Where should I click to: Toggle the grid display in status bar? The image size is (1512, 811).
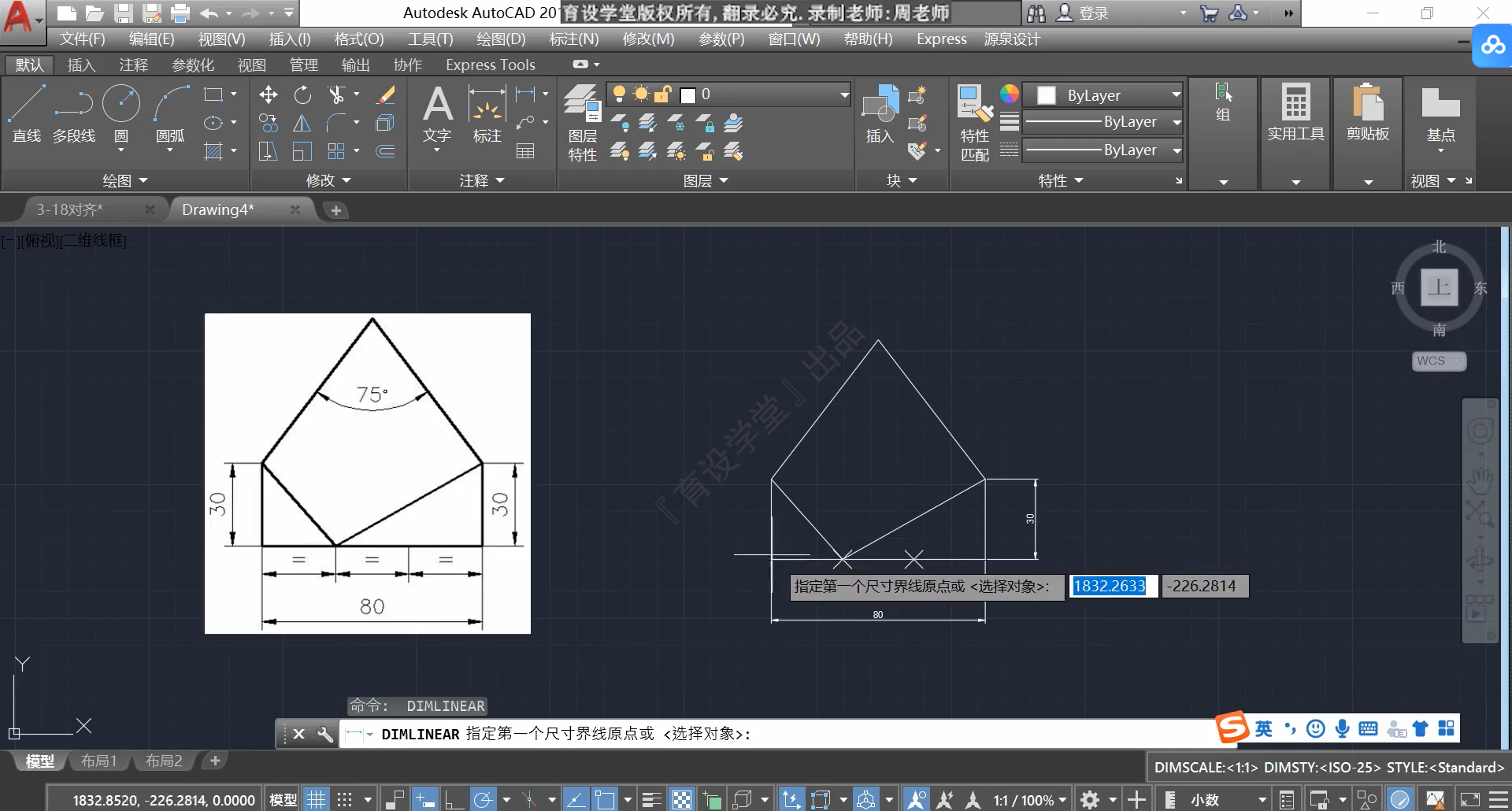pos(316,800)
